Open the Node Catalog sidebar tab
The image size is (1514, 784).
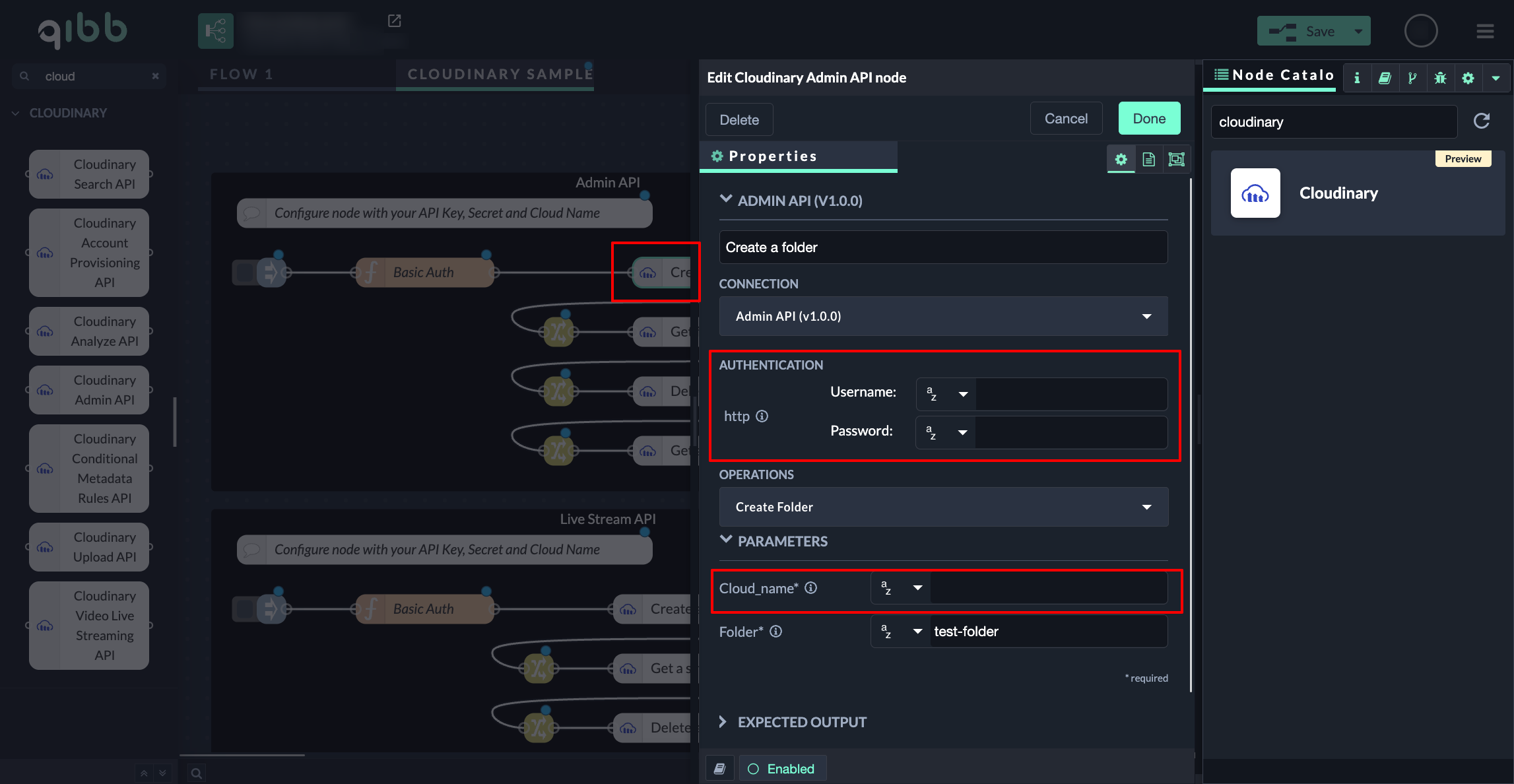click(1274, 75)
